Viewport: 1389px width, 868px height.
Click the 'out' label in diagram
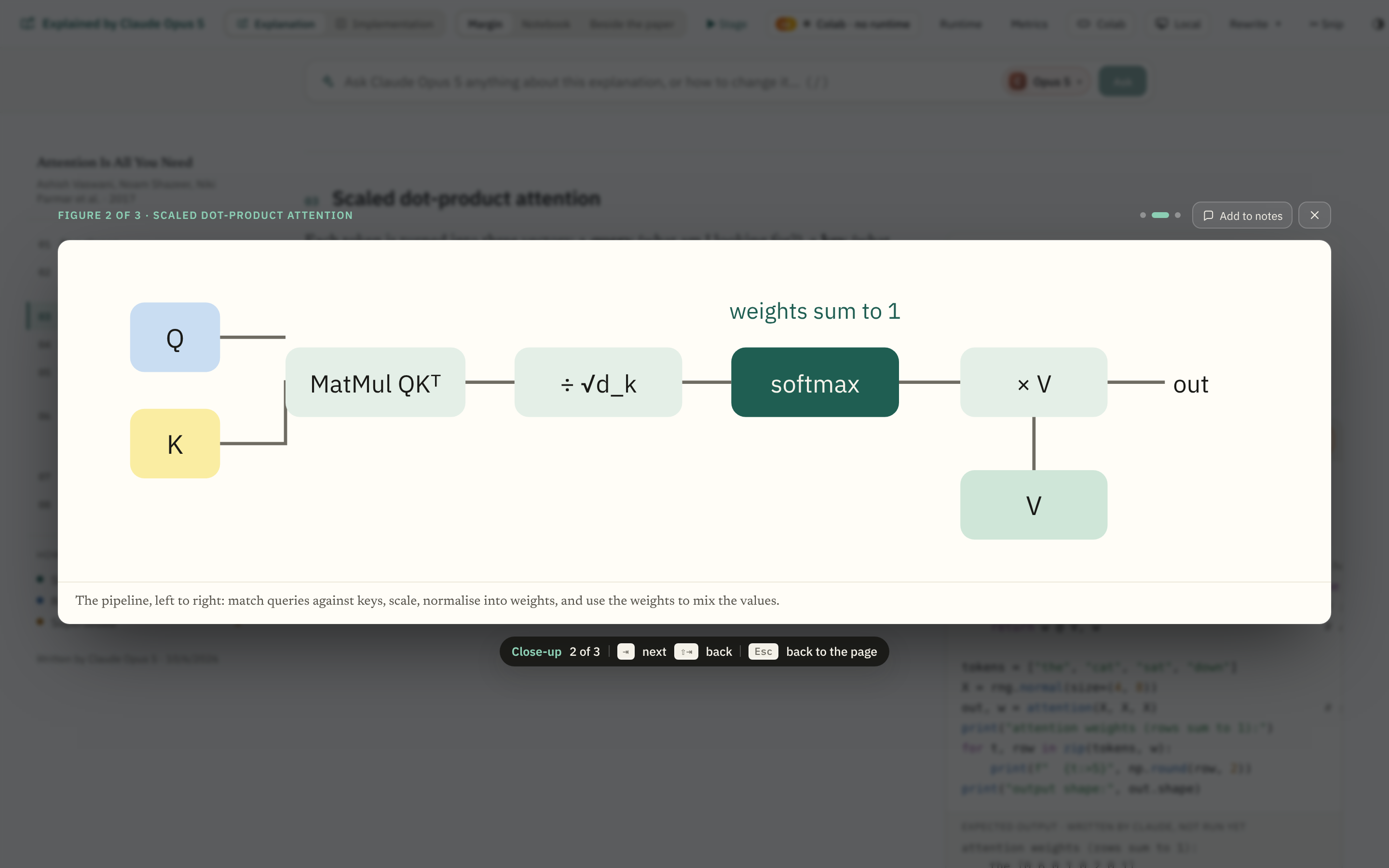[x=1190, y=384]
